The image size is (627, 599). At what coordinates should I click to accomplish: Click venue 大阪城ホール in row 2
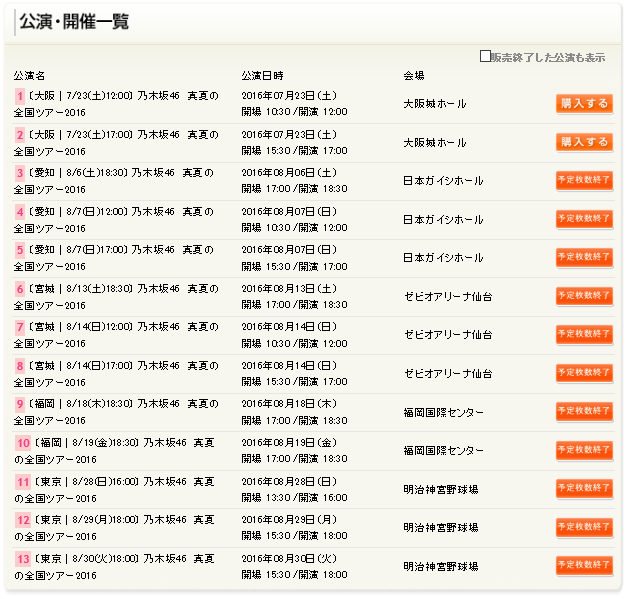pyautogui.click(x=435, y=143)
